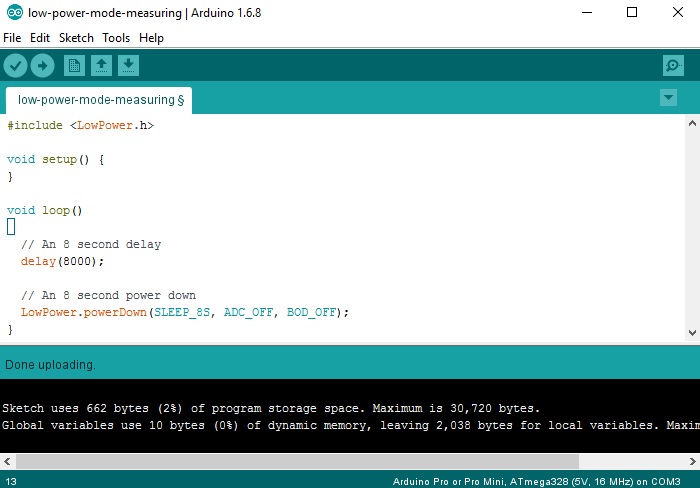This screenshot has height=488, width=700.
Task: Click the console horizontal scrollbar left arrow
Action: (x=7, y=461)
